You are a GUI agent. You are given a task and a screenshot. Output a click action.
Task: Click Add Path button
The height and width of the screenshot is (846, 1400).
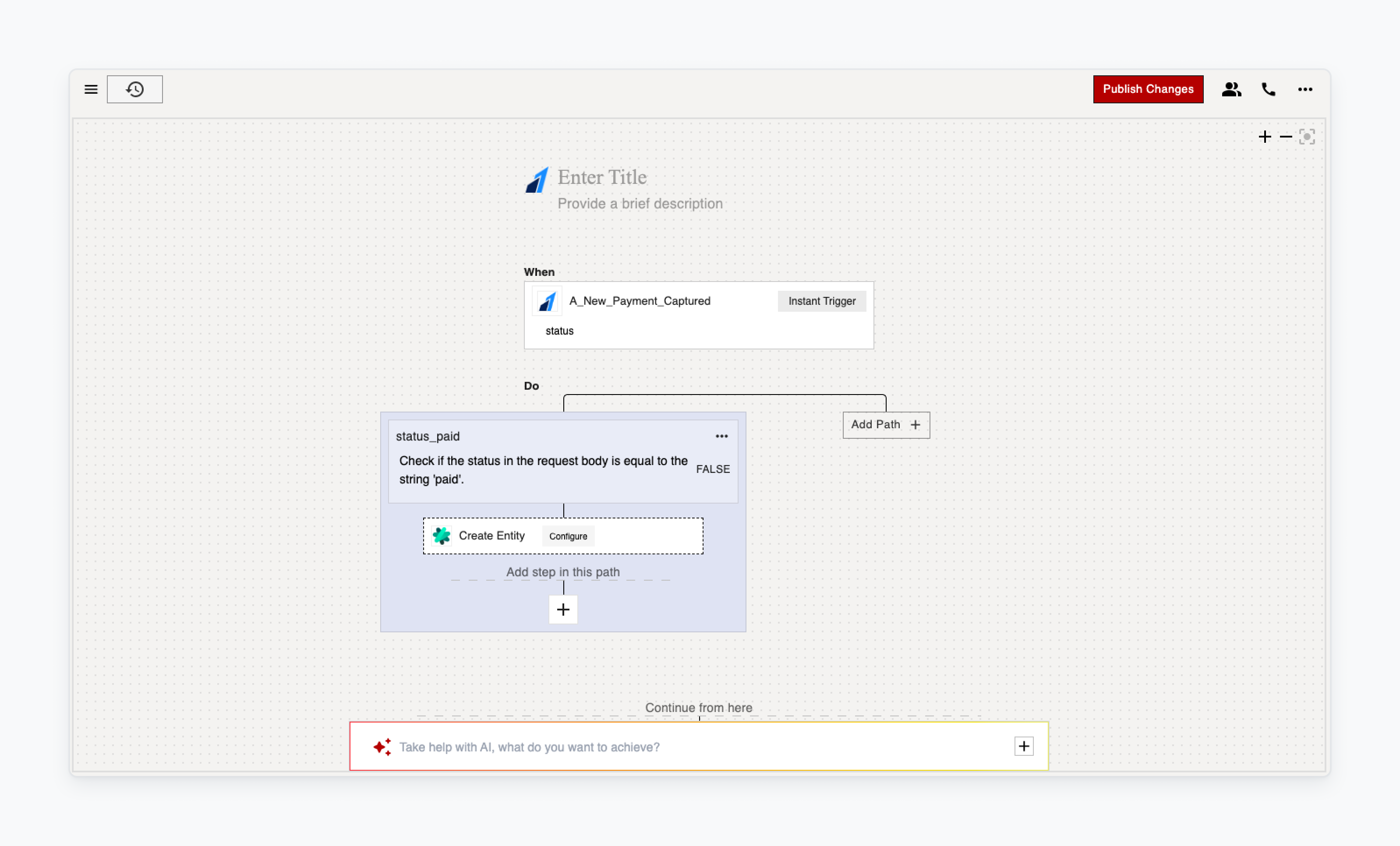pyautogui.click(x=886, y=425)
